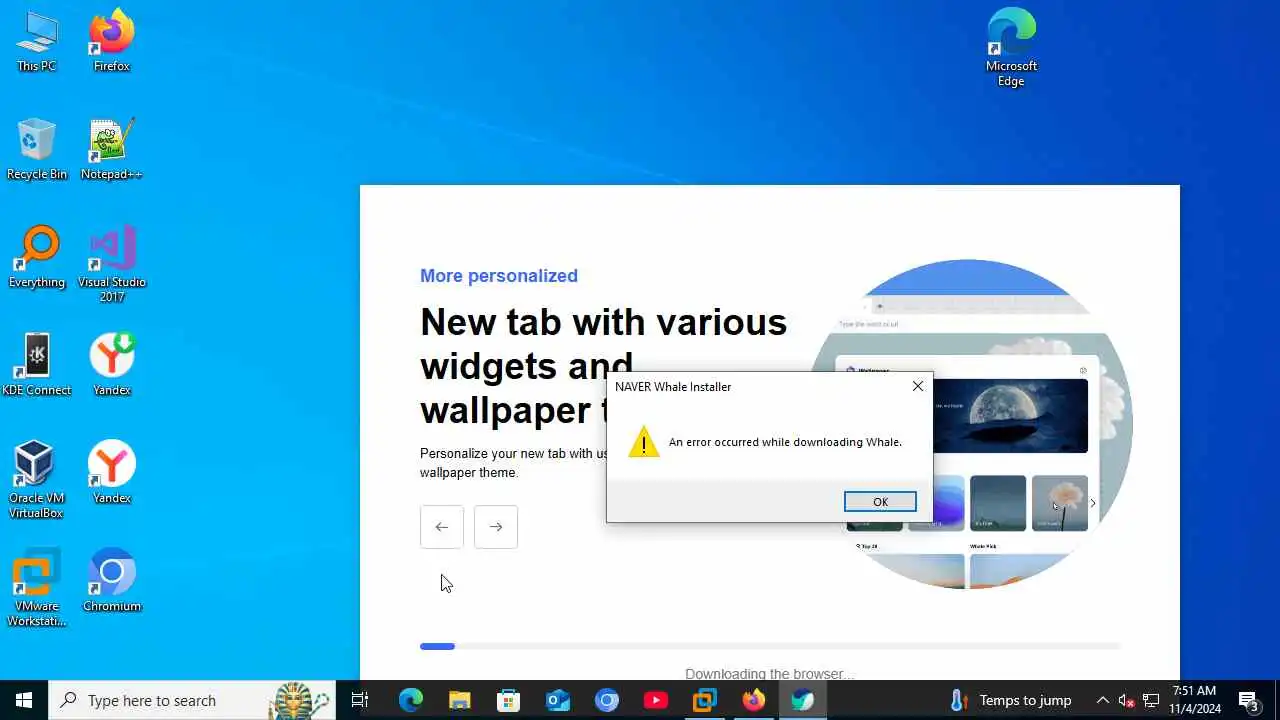
Task: Open This PC desktop icon
Action: (x=37, y=41)
